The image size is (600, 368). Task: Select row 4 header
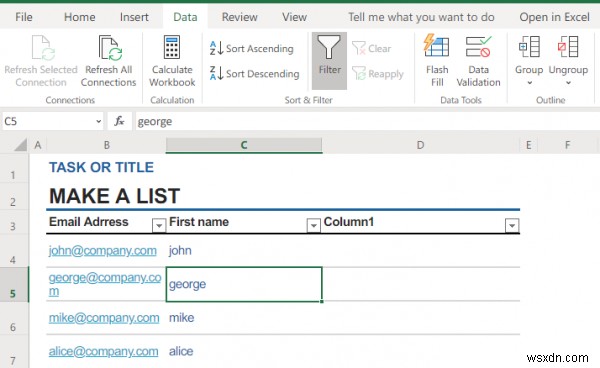point(14,251)
